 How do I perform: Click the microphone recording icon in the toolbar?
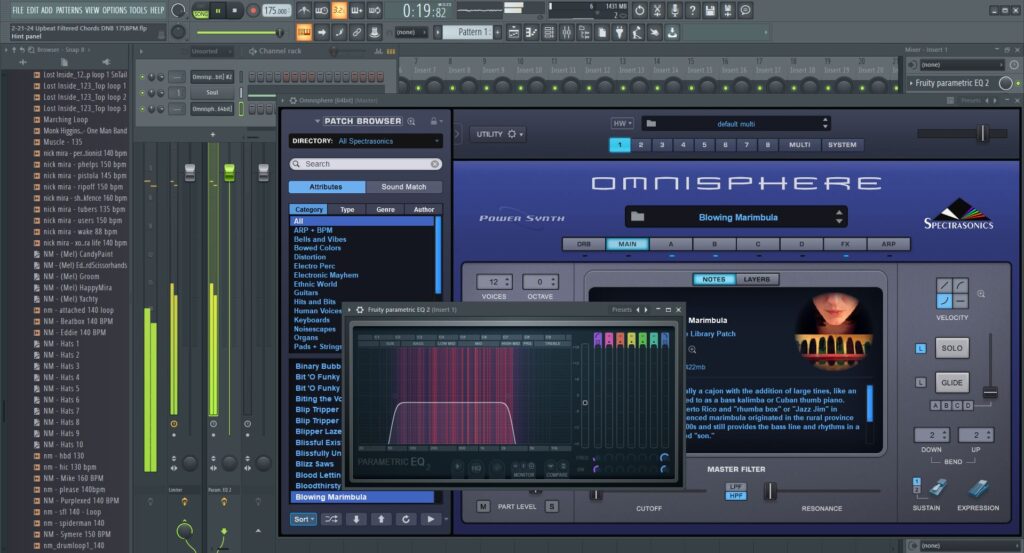(675, 10)
